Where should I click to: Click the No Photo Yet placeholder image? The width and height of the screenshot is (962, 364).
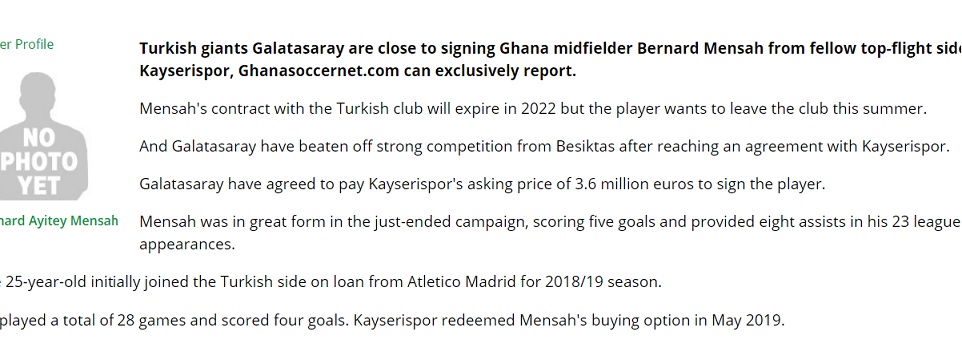pyautogui.click(x=43, y=136)
